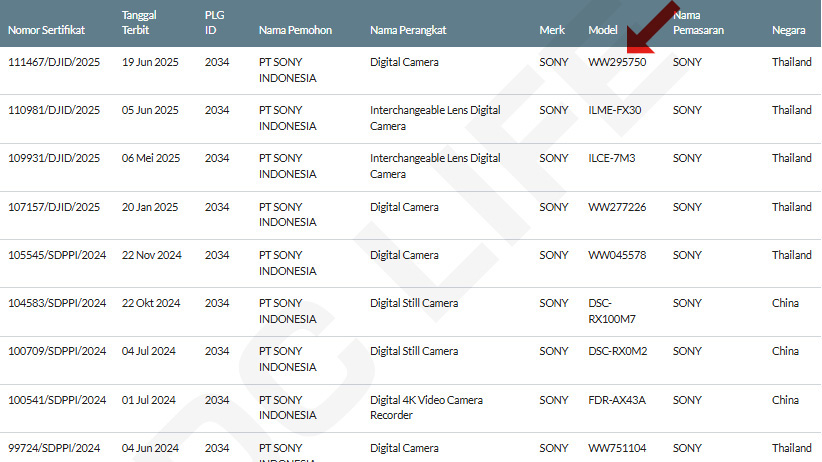
Task: Click model DSC-RX0M2
Action: pyautogui.click(x=618, y=351)
